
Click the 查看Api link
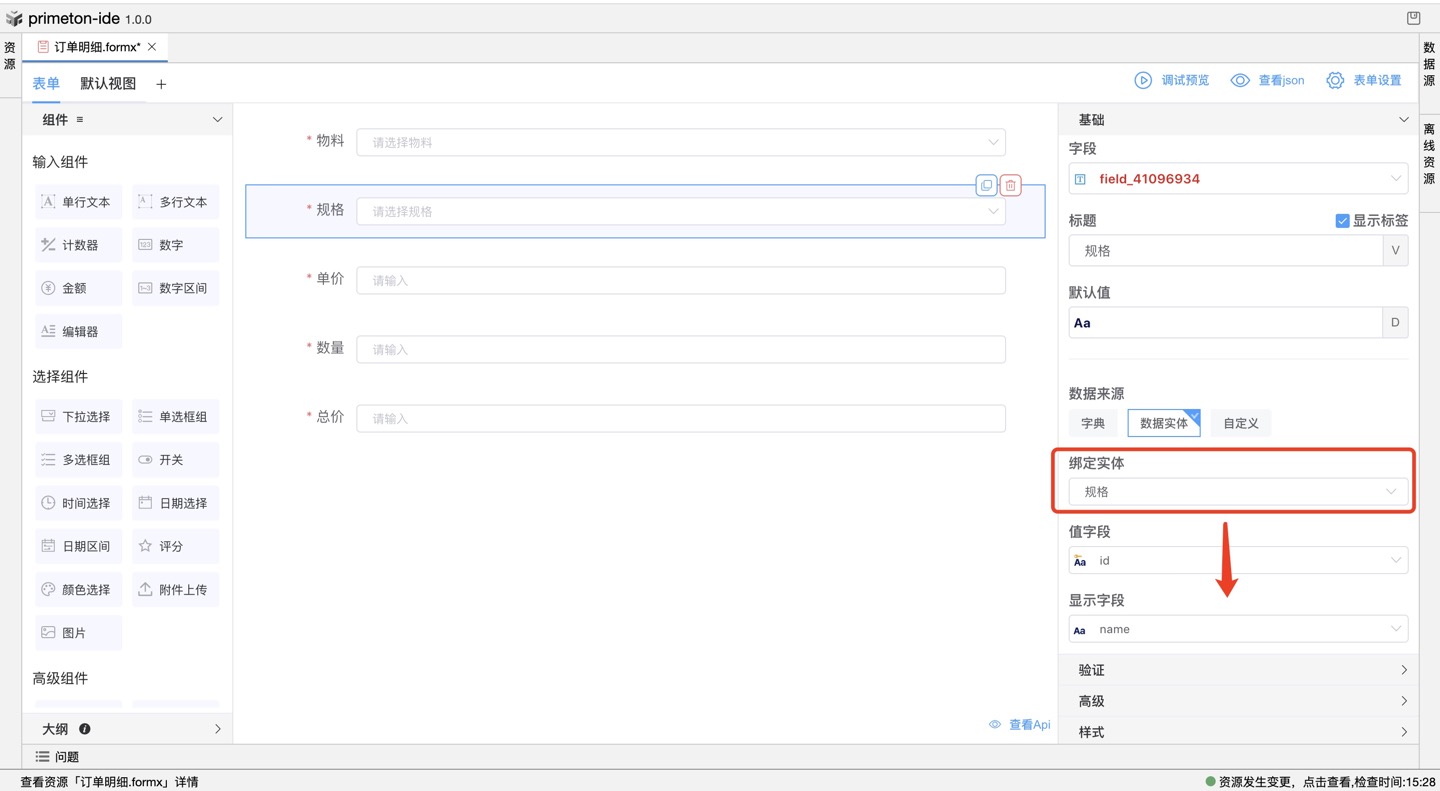pyautogui.click(x=1020, y=725)
